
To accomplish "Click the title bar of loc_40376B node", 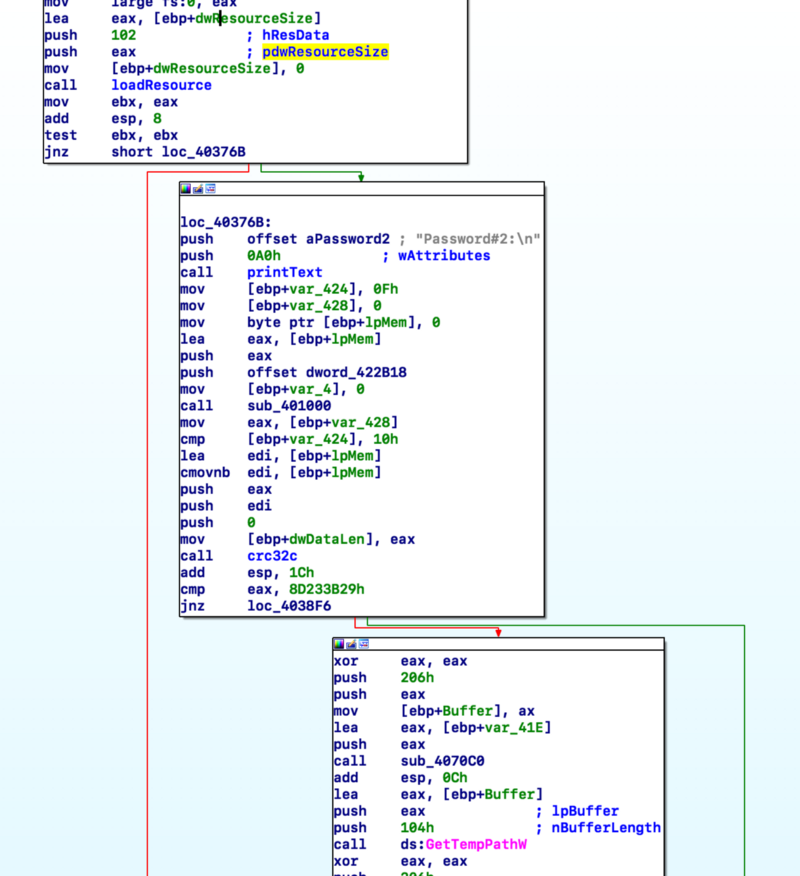I will pos(362,189).
